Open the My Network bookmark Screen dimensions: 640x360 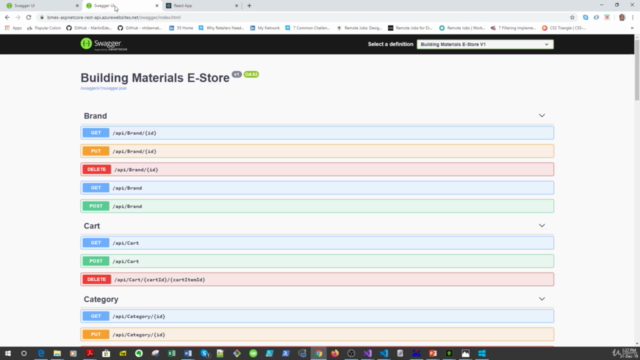265,28
